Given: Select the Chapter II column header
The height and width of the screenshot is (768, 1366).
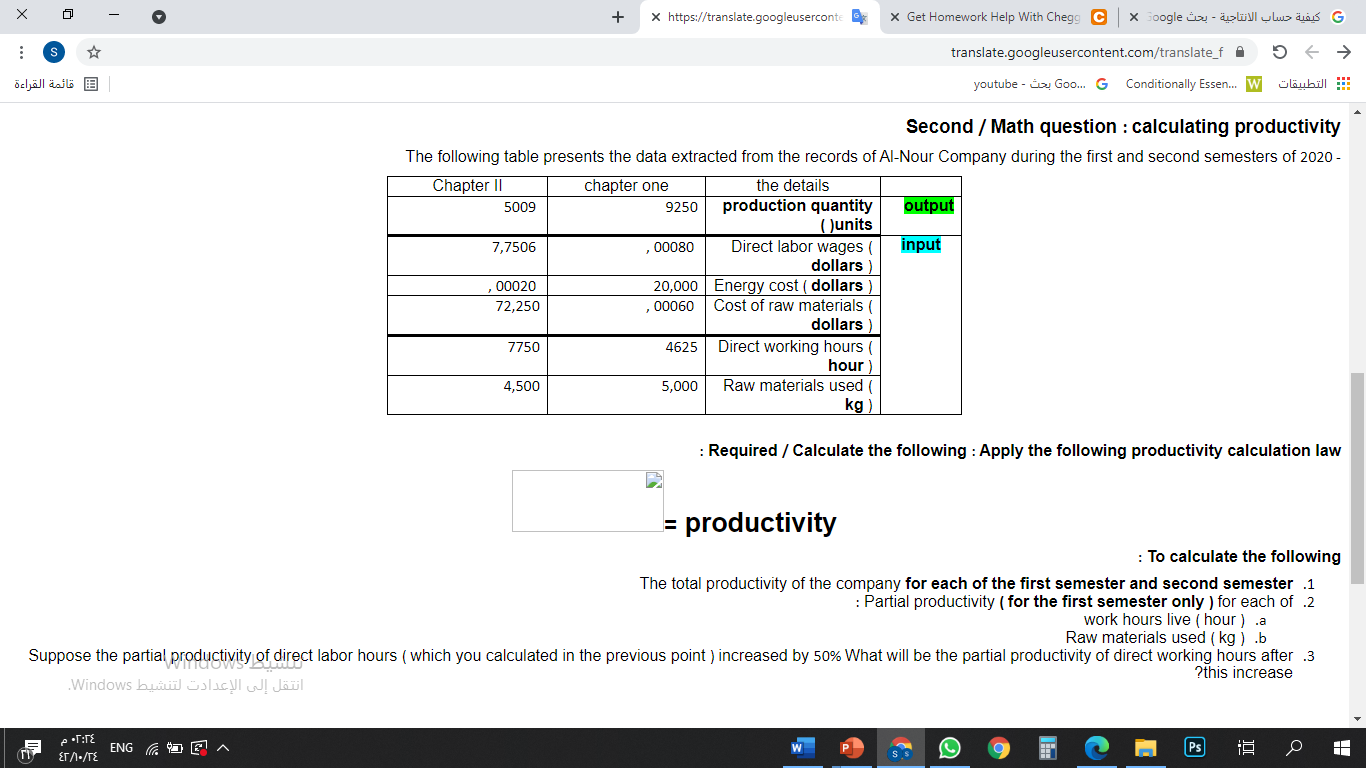Looking at the screenshot, I should (x=467, y=186).
